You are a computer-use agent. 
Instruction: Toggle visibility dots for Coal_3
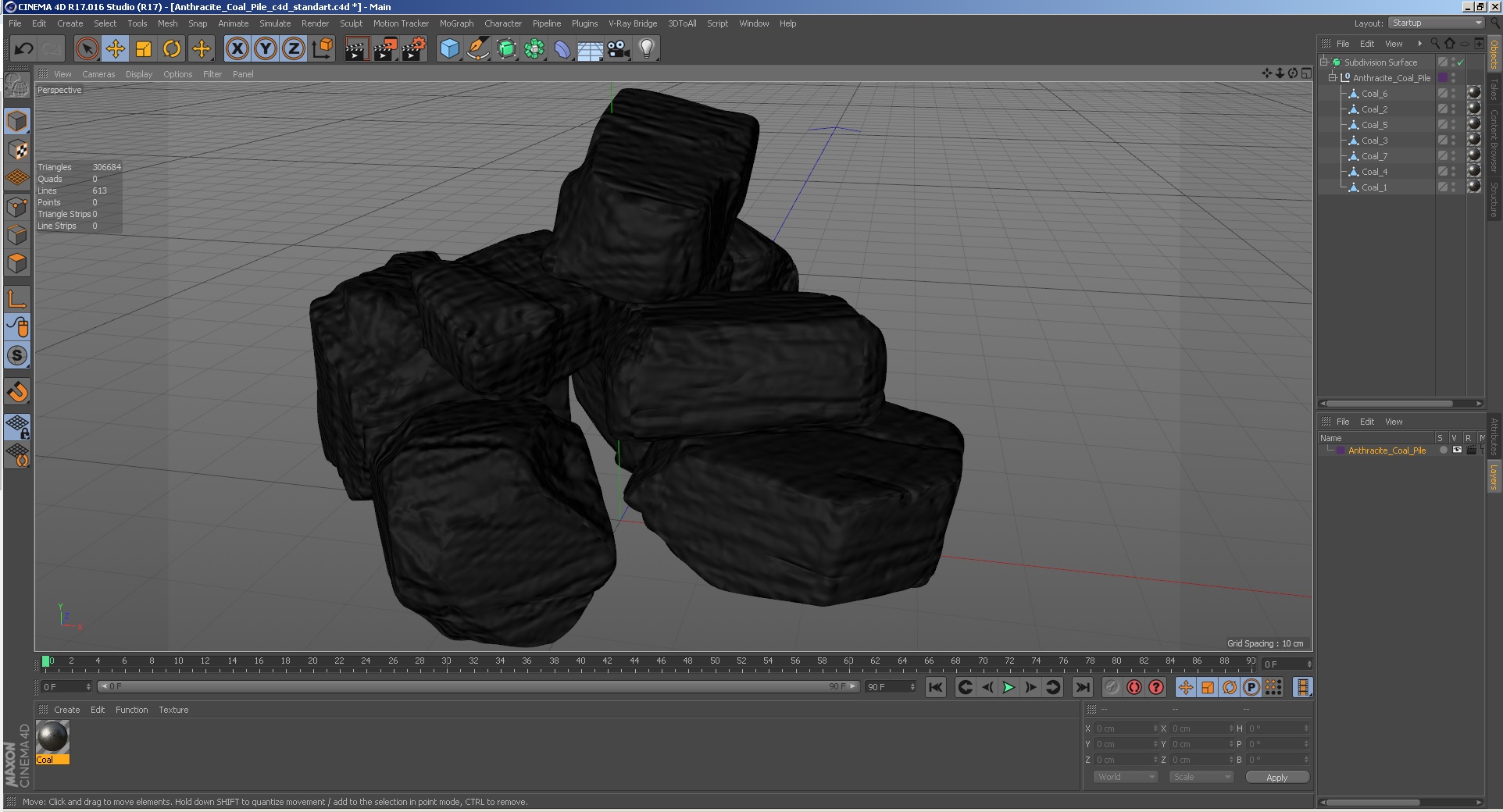(x=1453, y=141)
